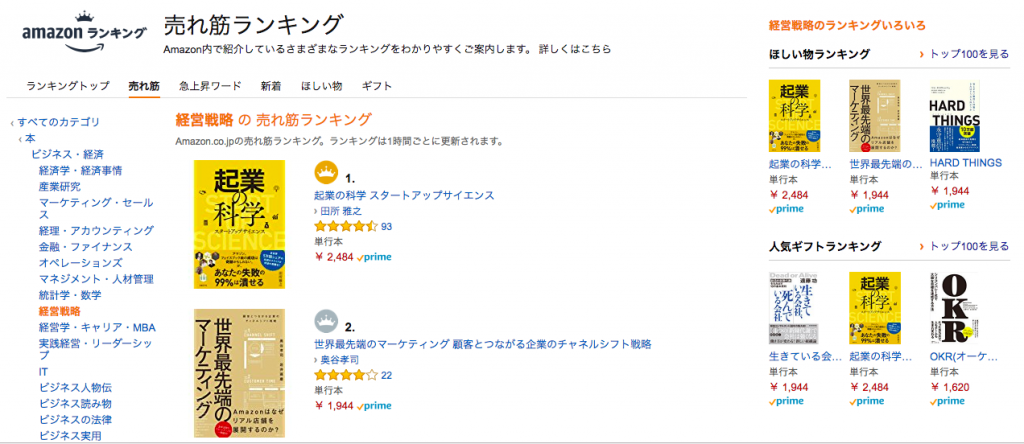This screenshot has height=444, width=1024.
Task: Open the 起業の科学 book cover in main list
Action: pos(239,224)
